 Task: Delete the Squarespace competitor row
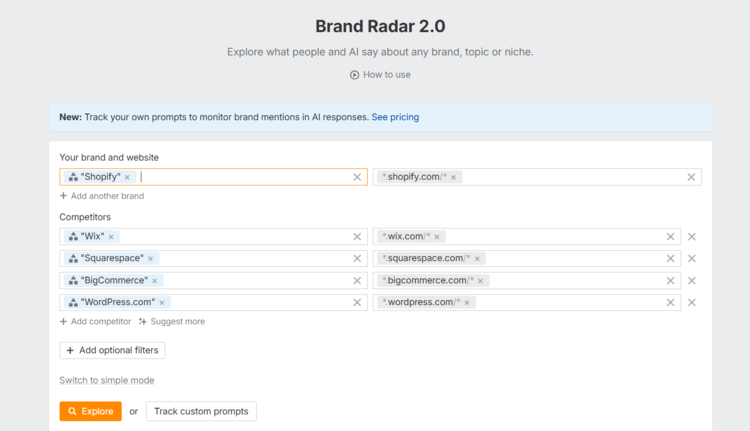click(x=692, y=258)
